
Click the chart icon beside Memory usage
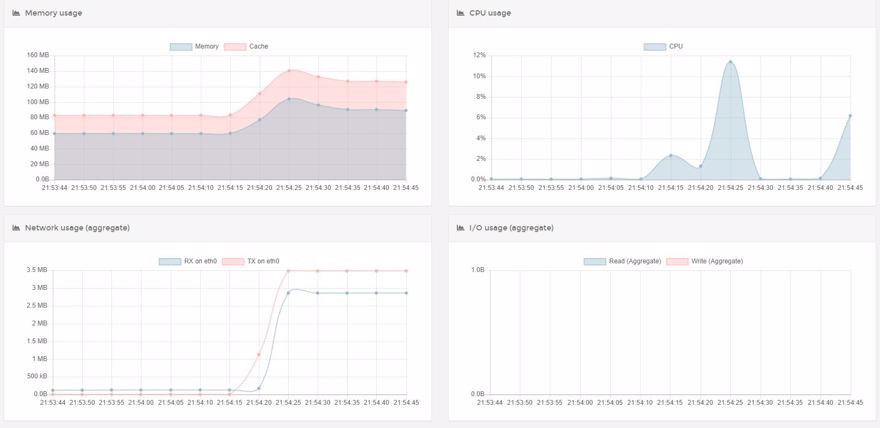pyautogui.click(x=16, y=13)
